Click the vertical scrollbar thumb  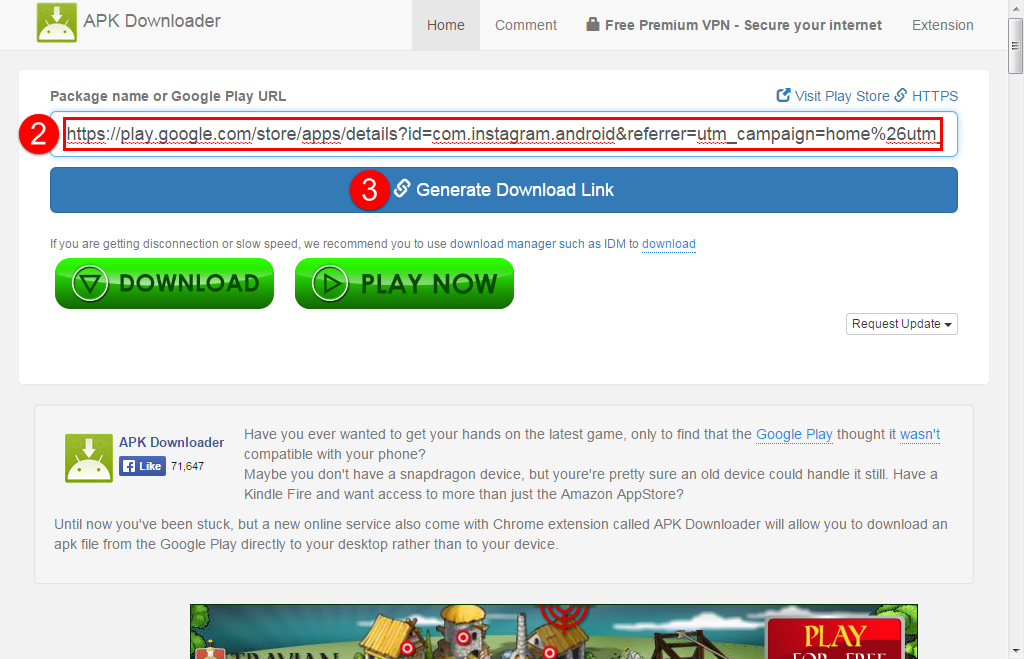1016,46
